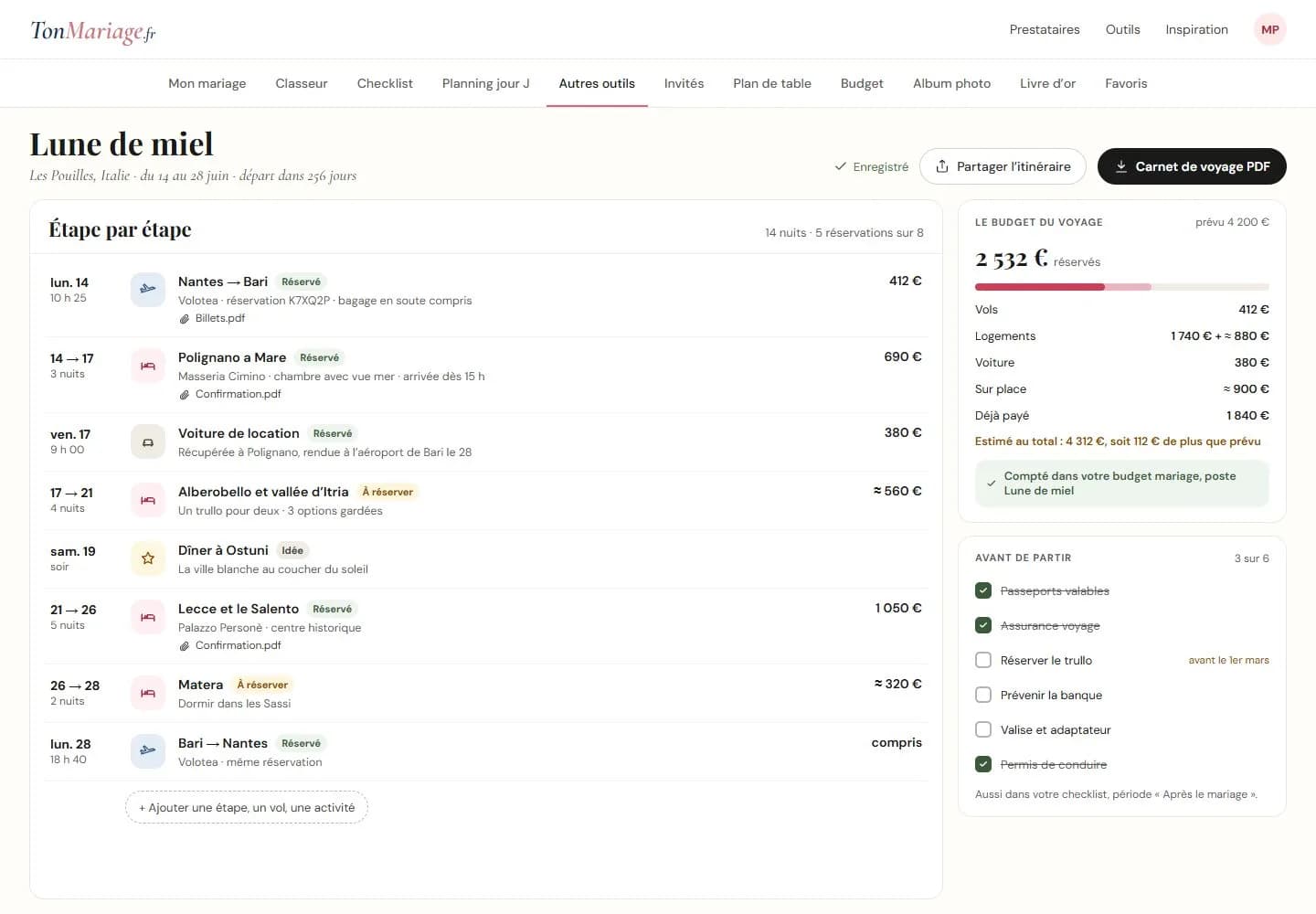Open the Billets.pdf attachment
The width and height of the screenshot is (1316, 914).
tap(219, 318)
